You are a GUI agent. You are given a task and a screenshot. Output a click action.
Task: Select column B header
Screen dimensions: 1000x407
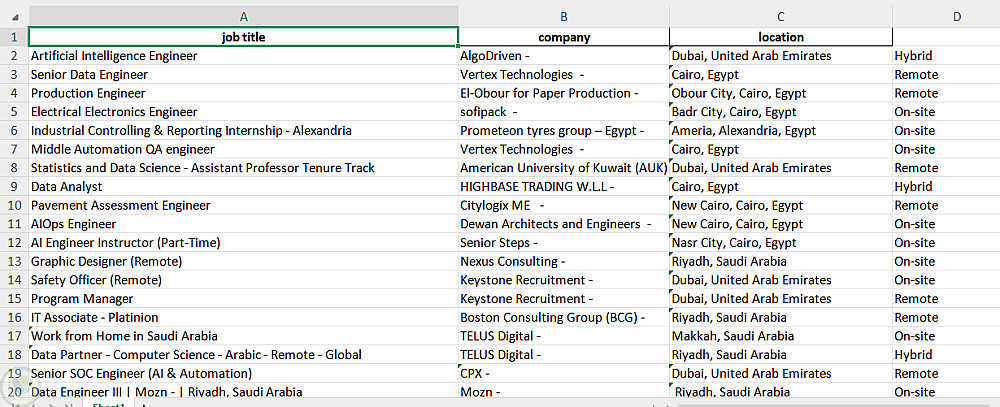pos(564,17)
